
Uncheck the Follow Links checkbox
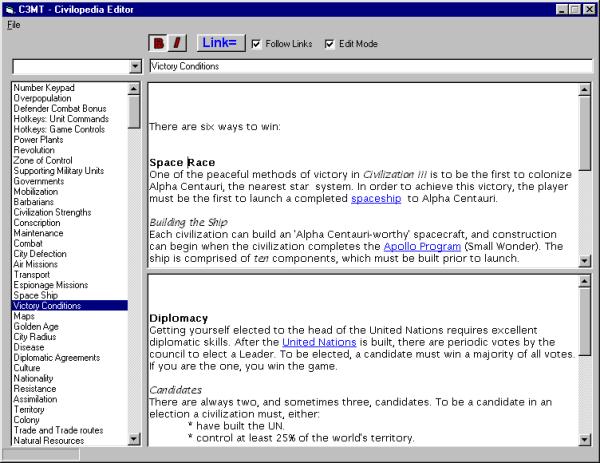point(258,44)
